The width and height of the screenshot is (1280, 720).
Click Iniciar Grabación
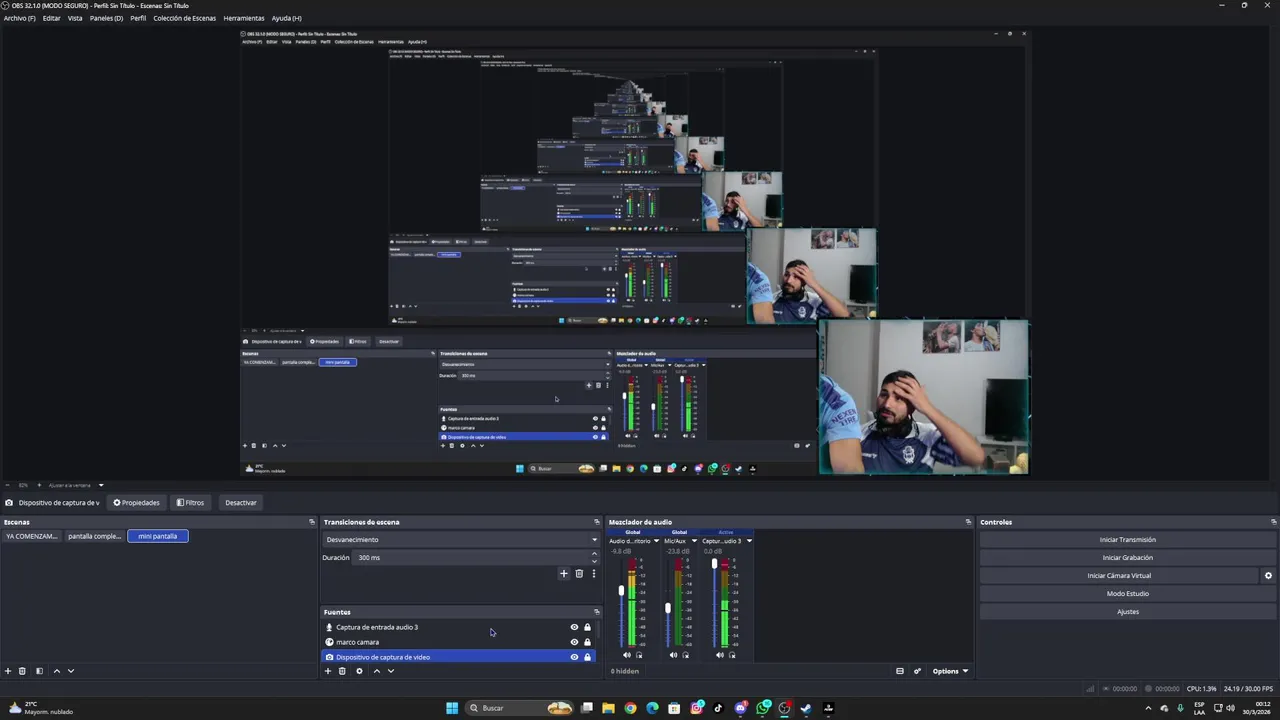pos(1127,558)
